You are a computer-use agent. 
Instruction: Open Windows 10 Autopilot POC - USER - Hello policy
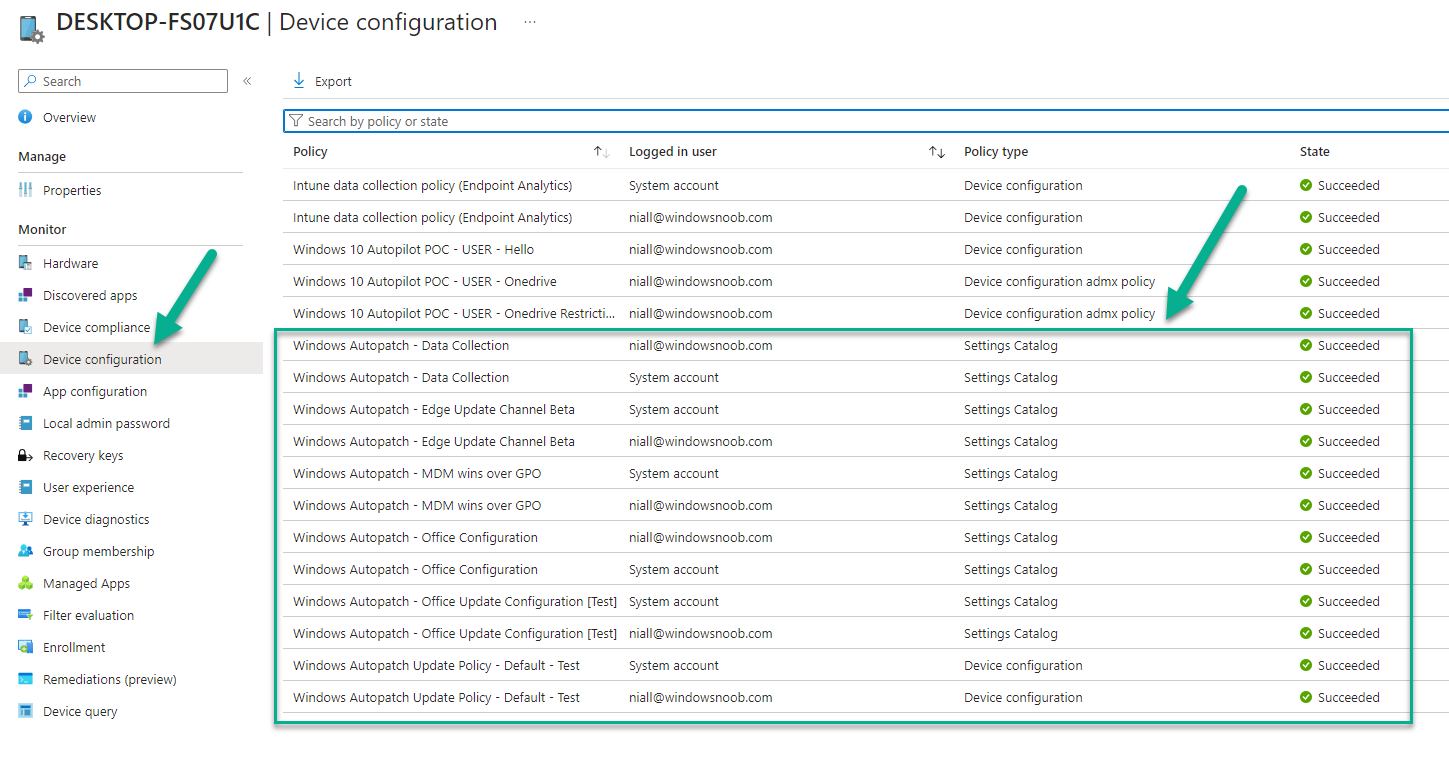tap(413, 249)
